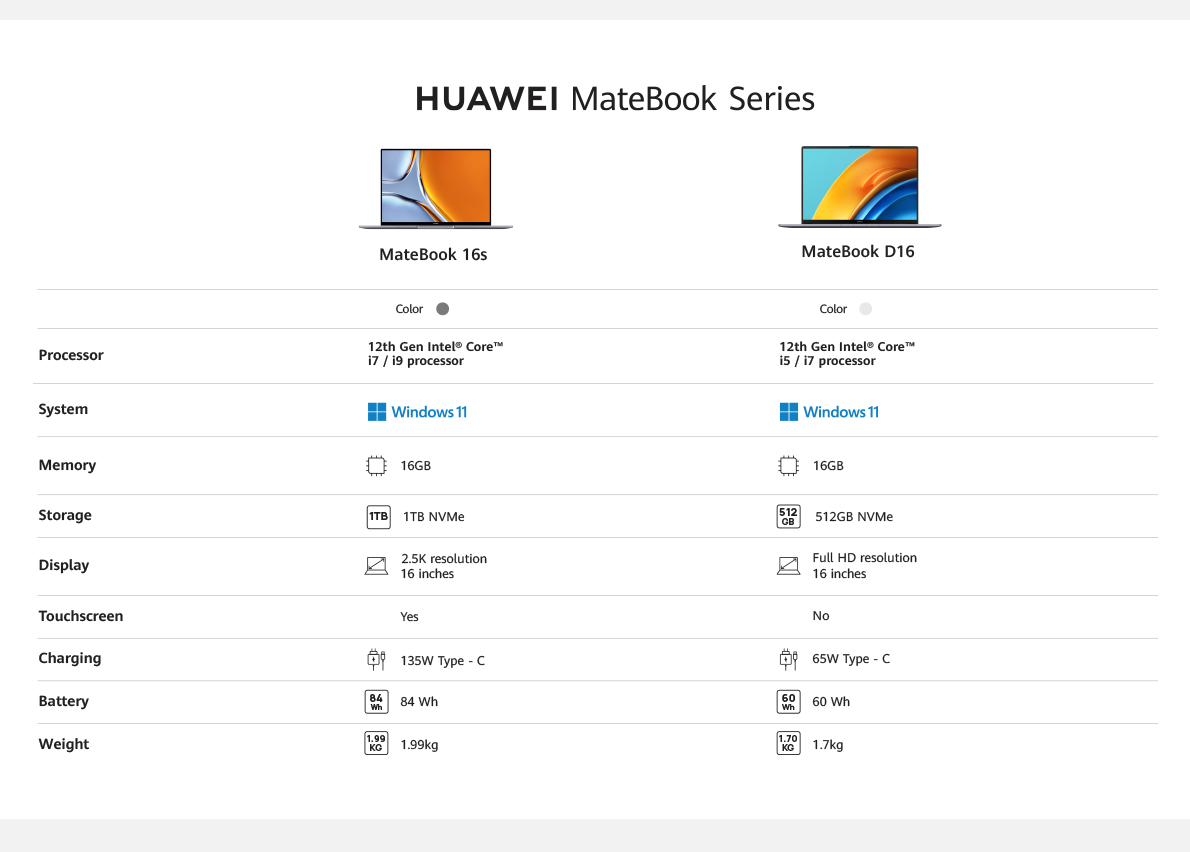
Task: Click the Windows 11 logo under MateBook D16
Action: [x=829, y=412]
